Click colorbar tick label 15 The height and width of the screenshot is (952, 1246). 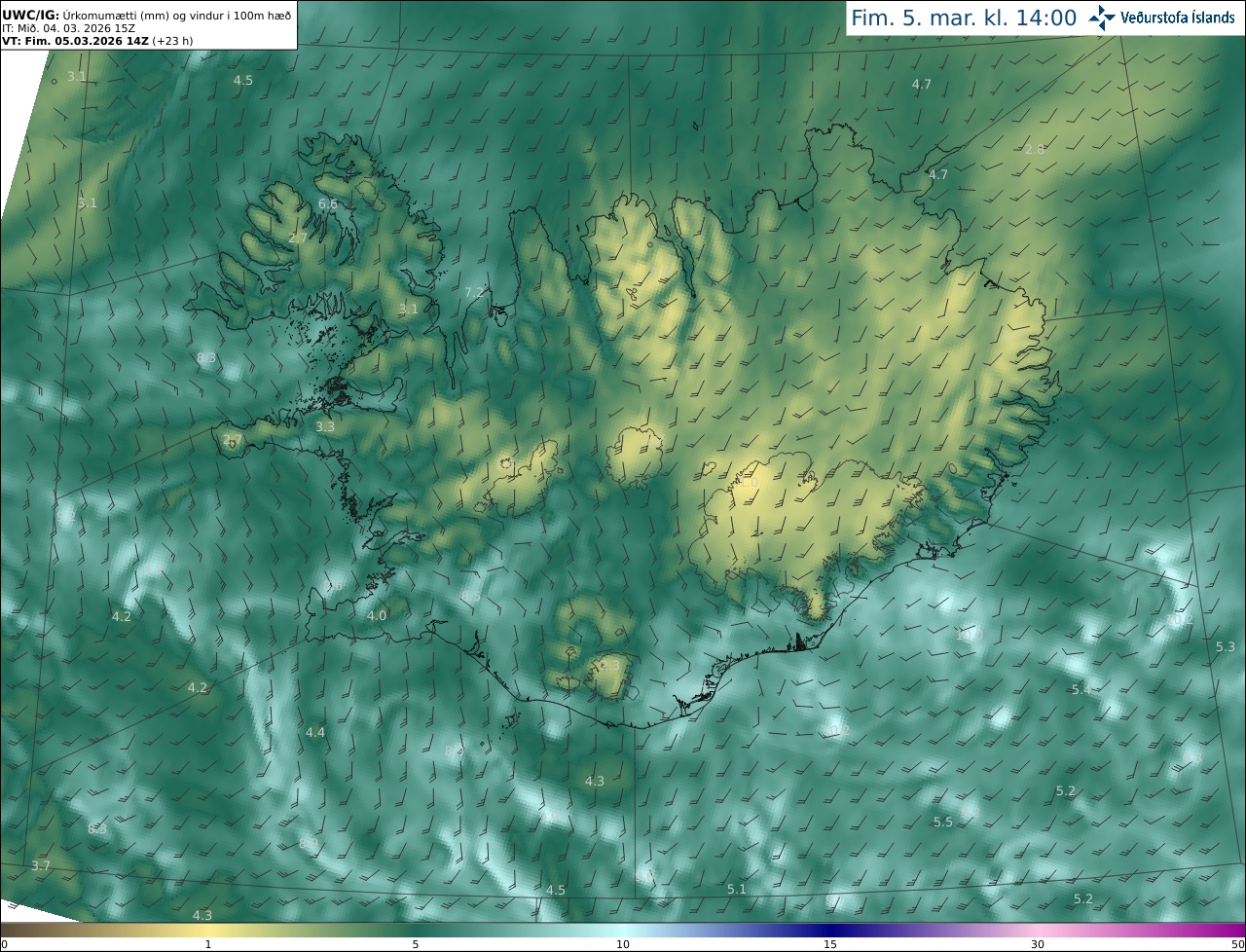(x=830, y=944)
